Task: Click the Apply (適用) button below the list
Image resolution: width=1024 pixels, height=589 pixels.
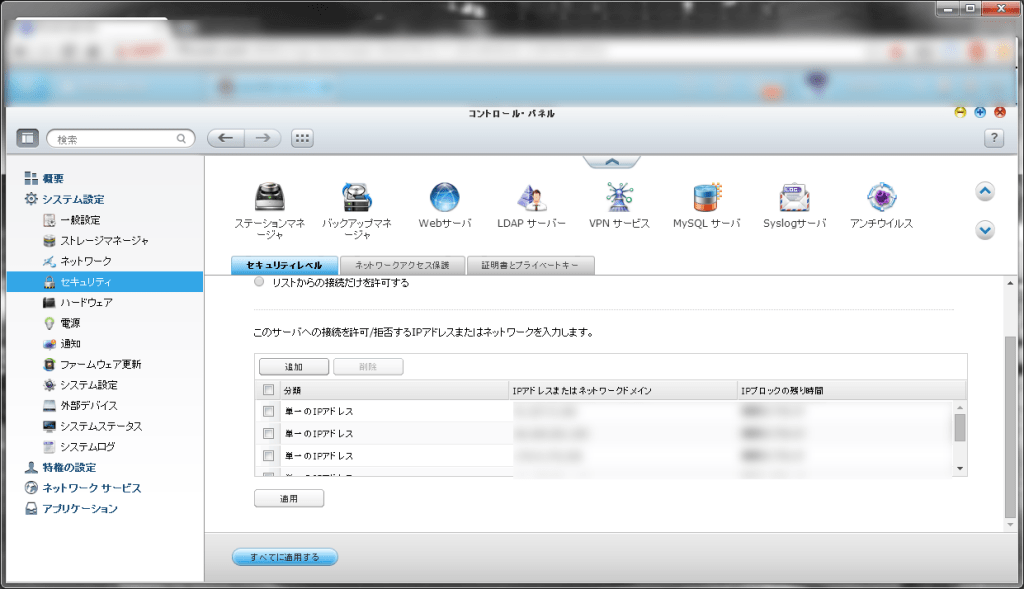Action: 289,499
